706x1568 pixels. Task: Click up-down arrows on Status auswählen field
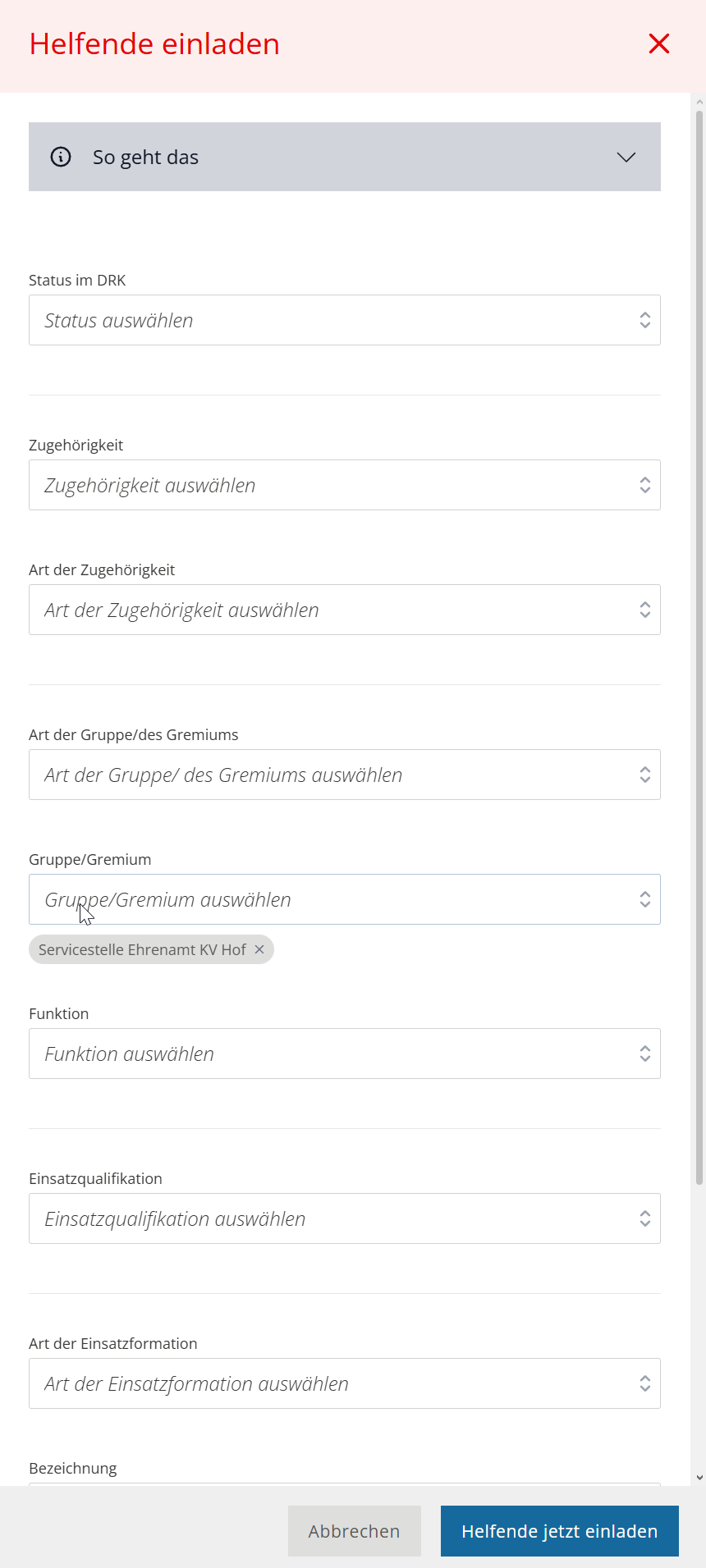pyautogui.click(x=645, y=320)
